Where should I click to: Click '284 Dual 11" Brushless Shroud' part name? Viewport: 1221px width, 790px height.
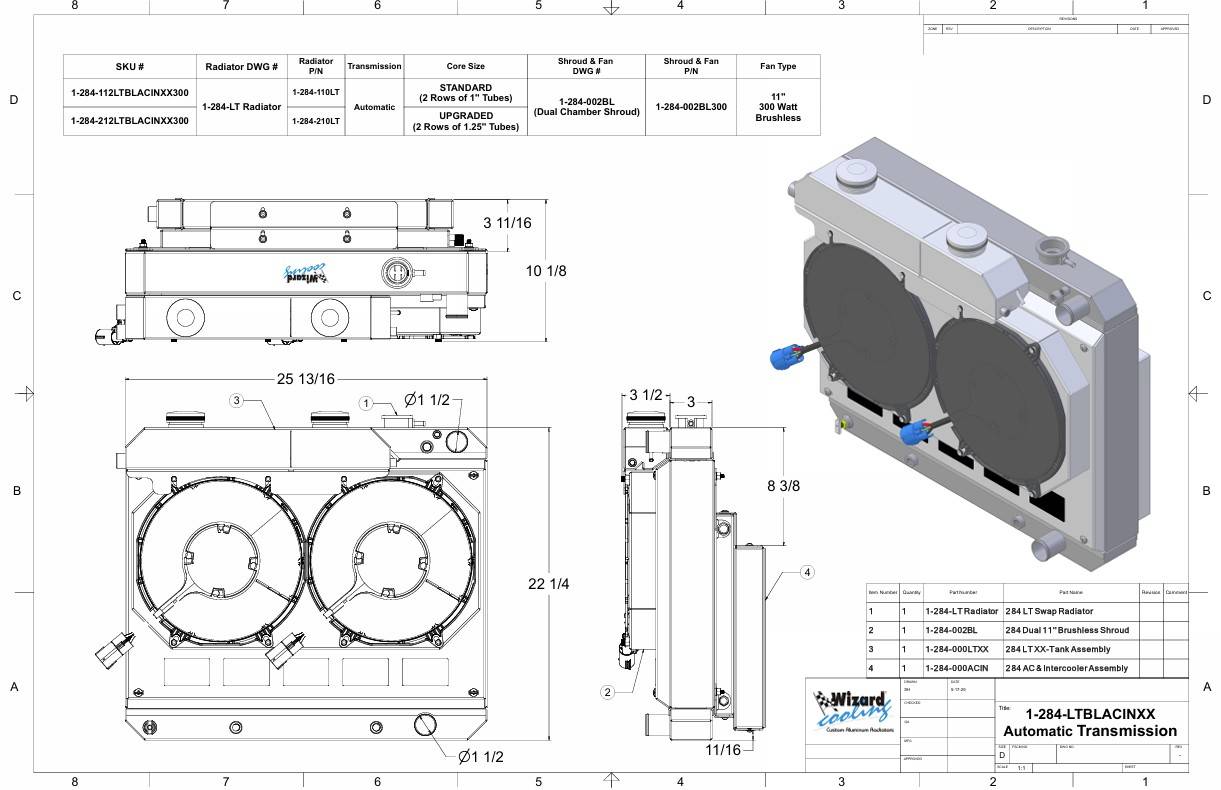point(1067,630)
